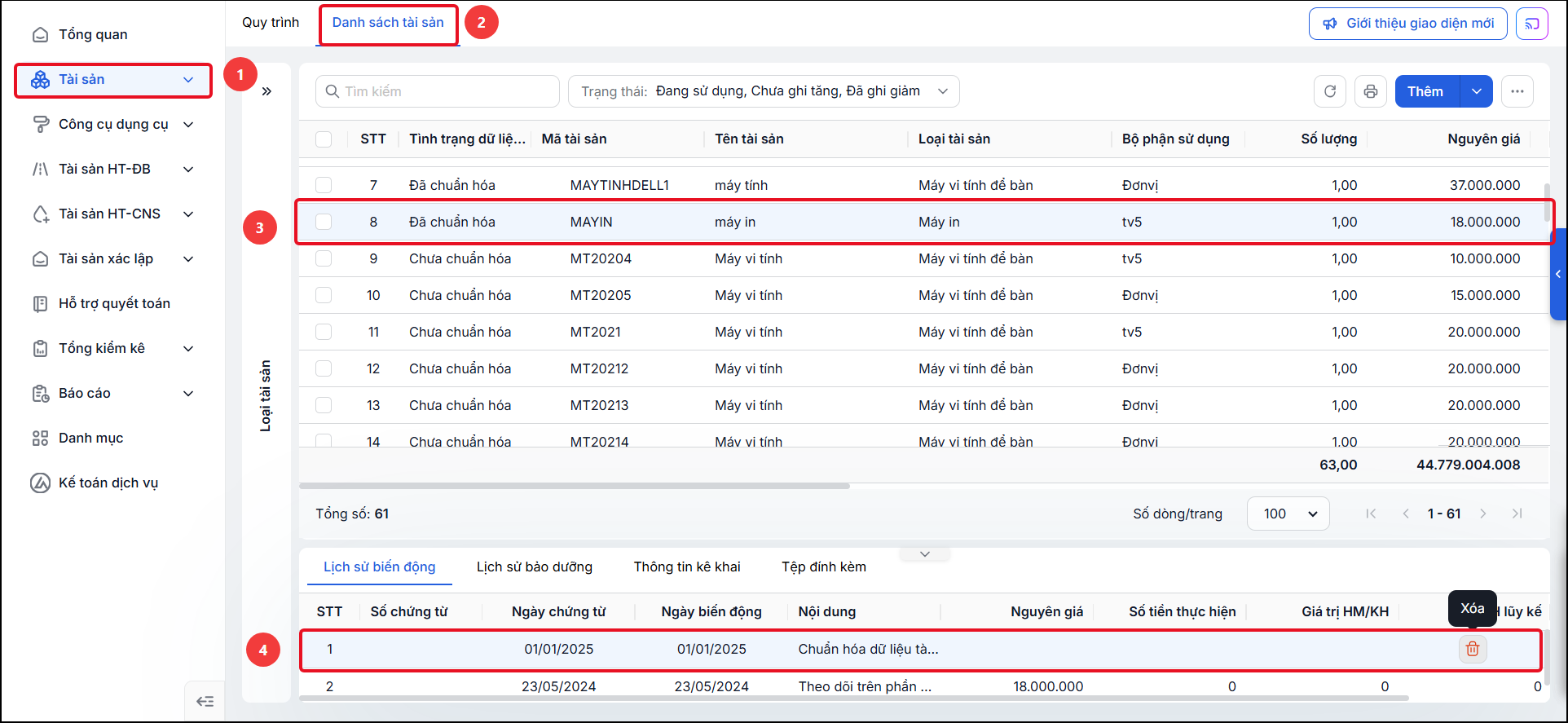This screenshot has width=1568, height=723.
Task: Check the MAYIN row checkbox
Action: (x=324, y=222)
